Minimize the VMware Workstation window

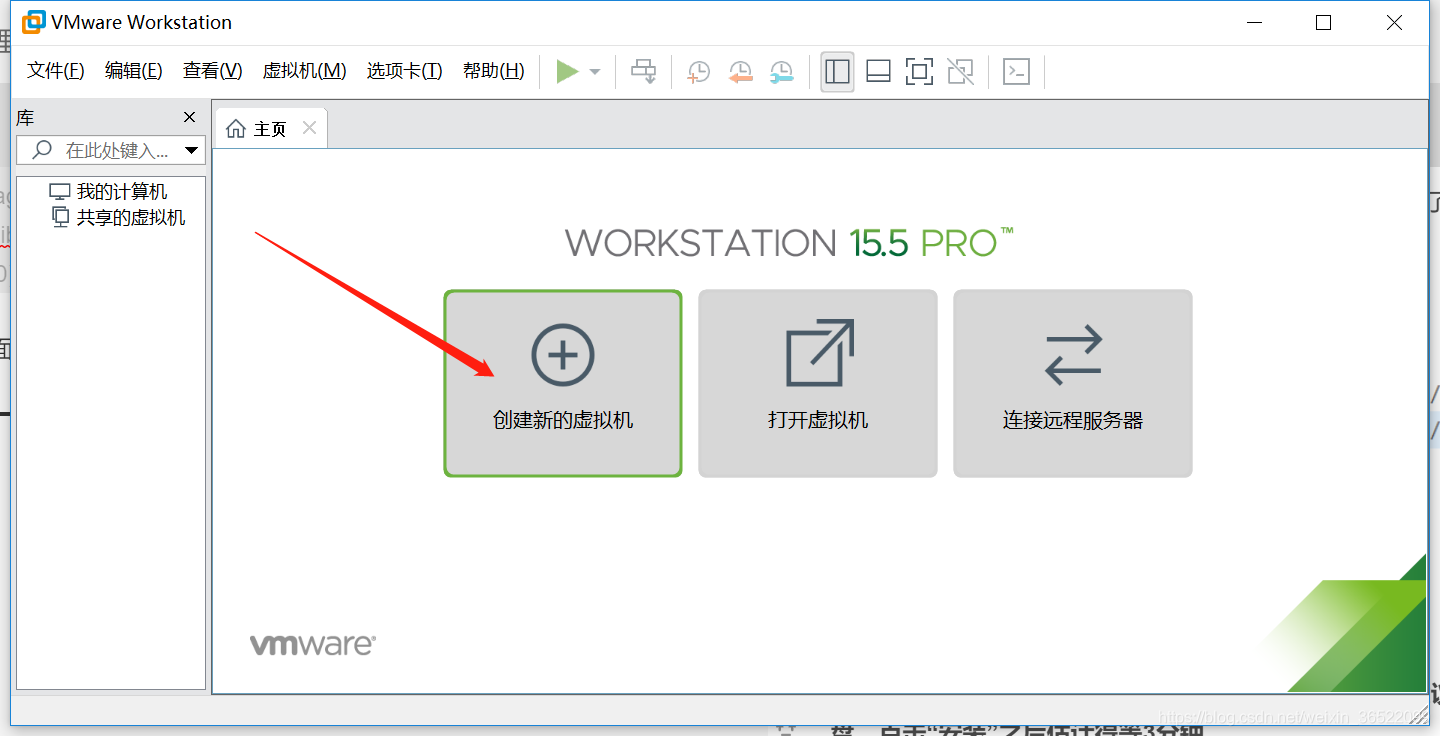click(1255, 22)
